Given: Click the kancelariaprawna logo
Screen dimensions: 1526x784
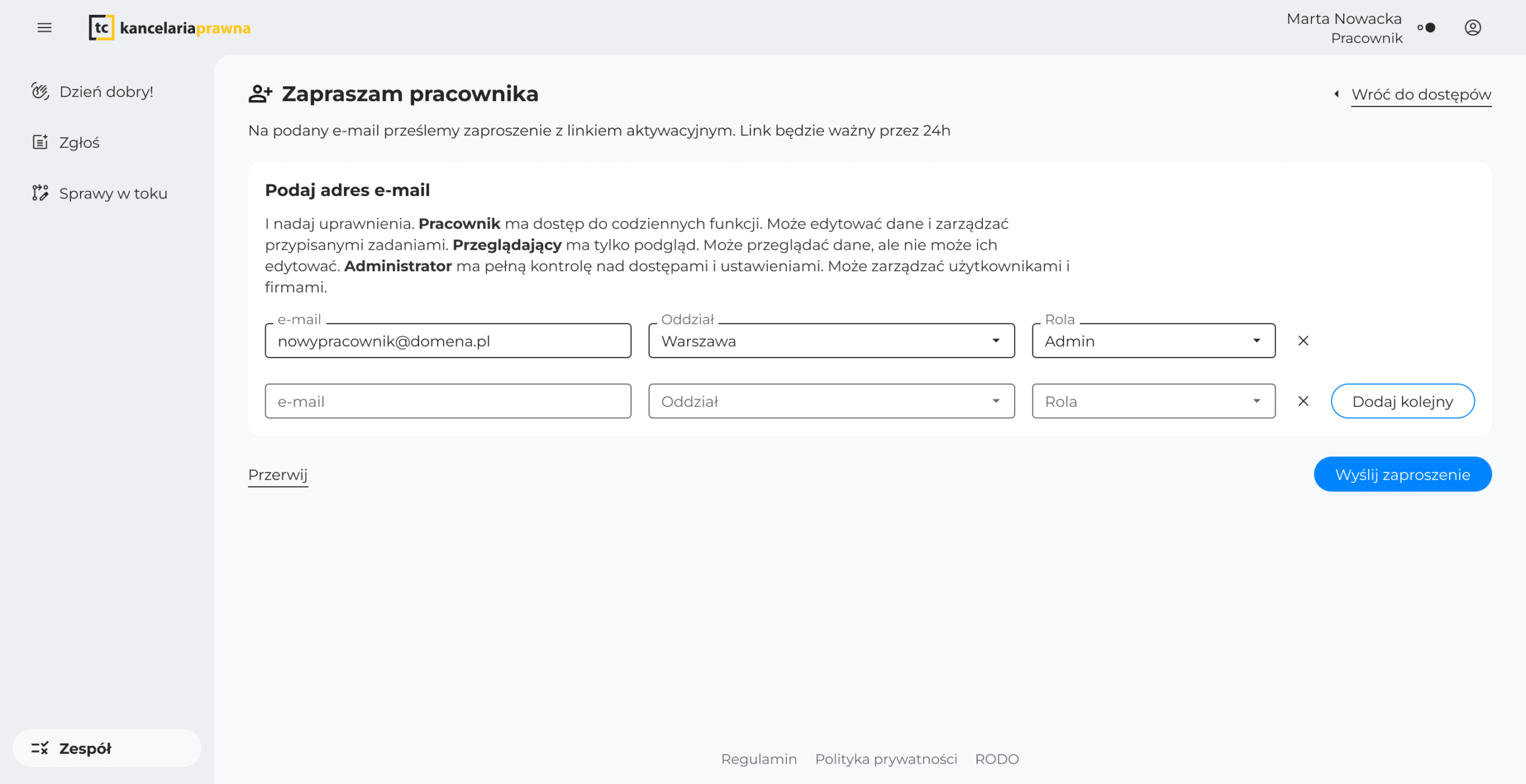Looking at the screenshot, I should pyautogui.click(x=170, y=27).
